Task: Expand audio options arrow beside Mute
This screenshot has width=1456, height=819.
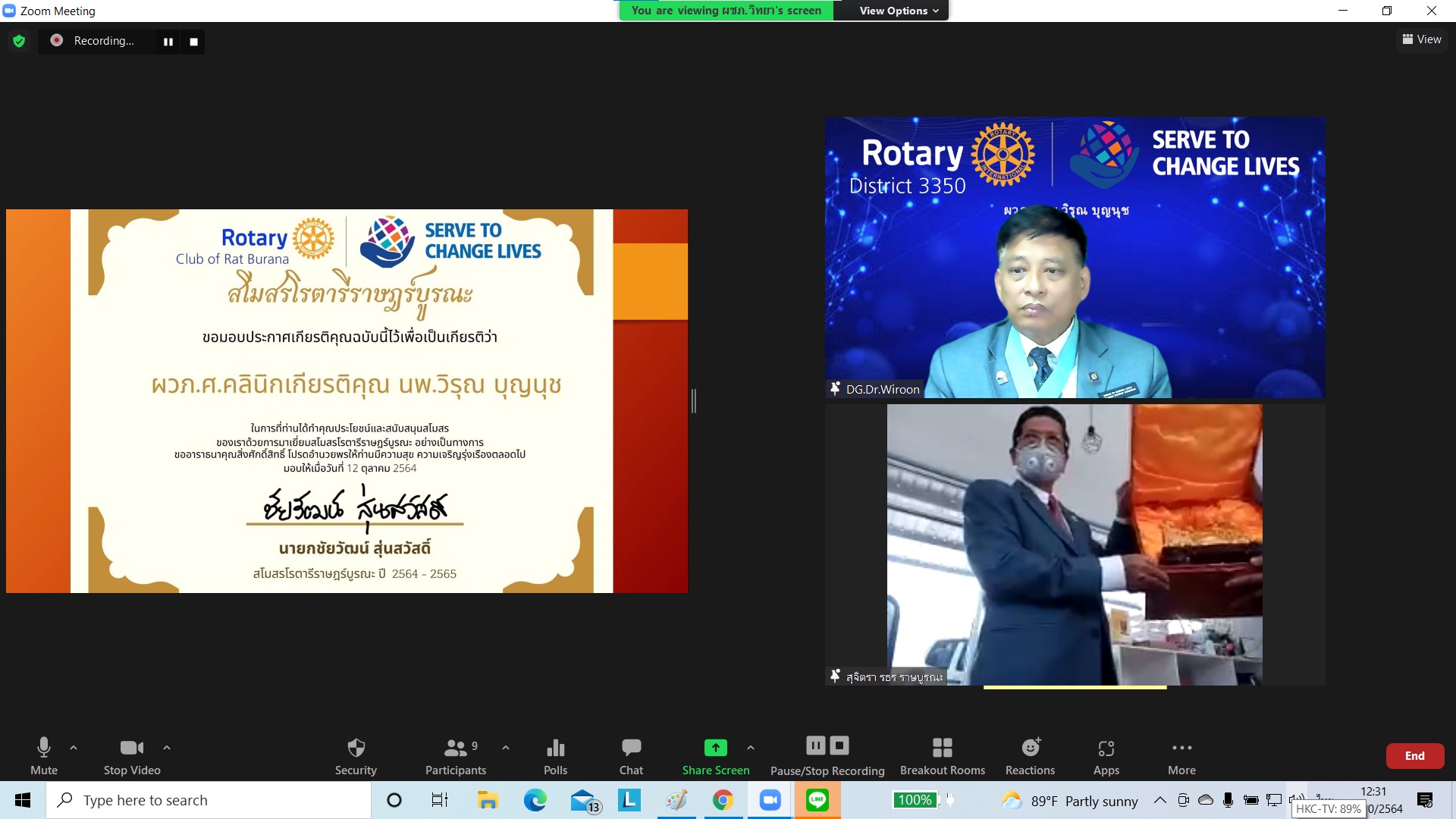Action: pos(74,748)
